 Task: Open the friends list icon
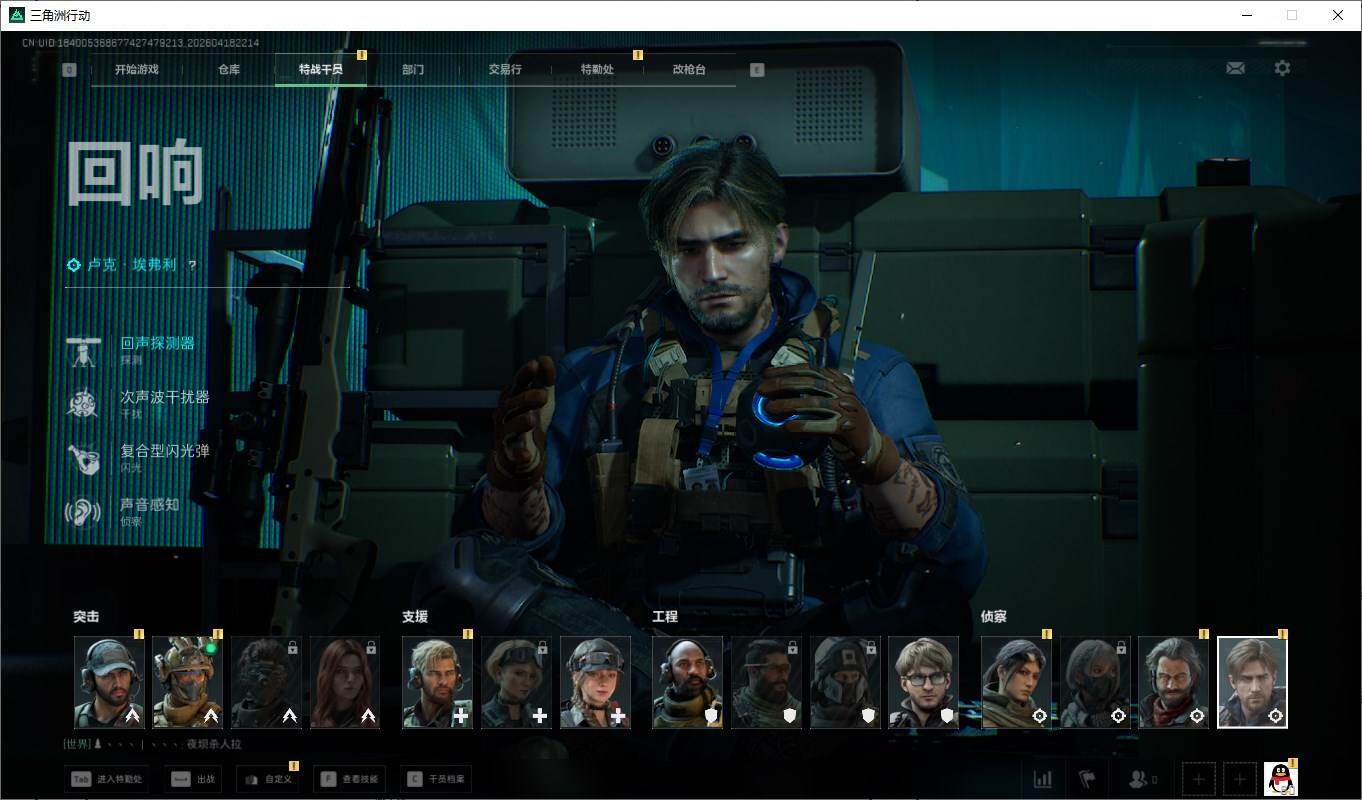1142,778
